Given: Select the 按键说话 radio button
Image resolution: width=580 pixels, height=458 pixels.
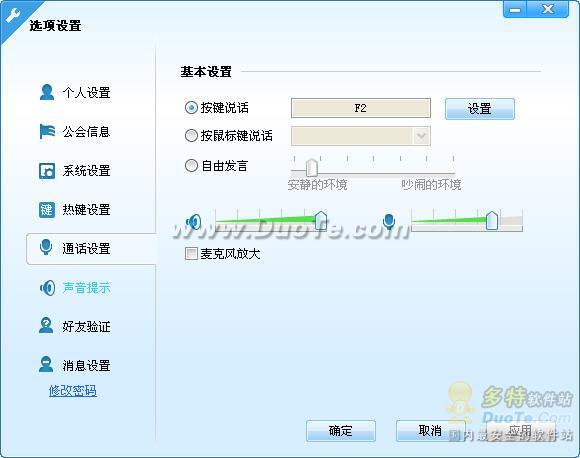Looking at the screenshot, I should [191, 108].
